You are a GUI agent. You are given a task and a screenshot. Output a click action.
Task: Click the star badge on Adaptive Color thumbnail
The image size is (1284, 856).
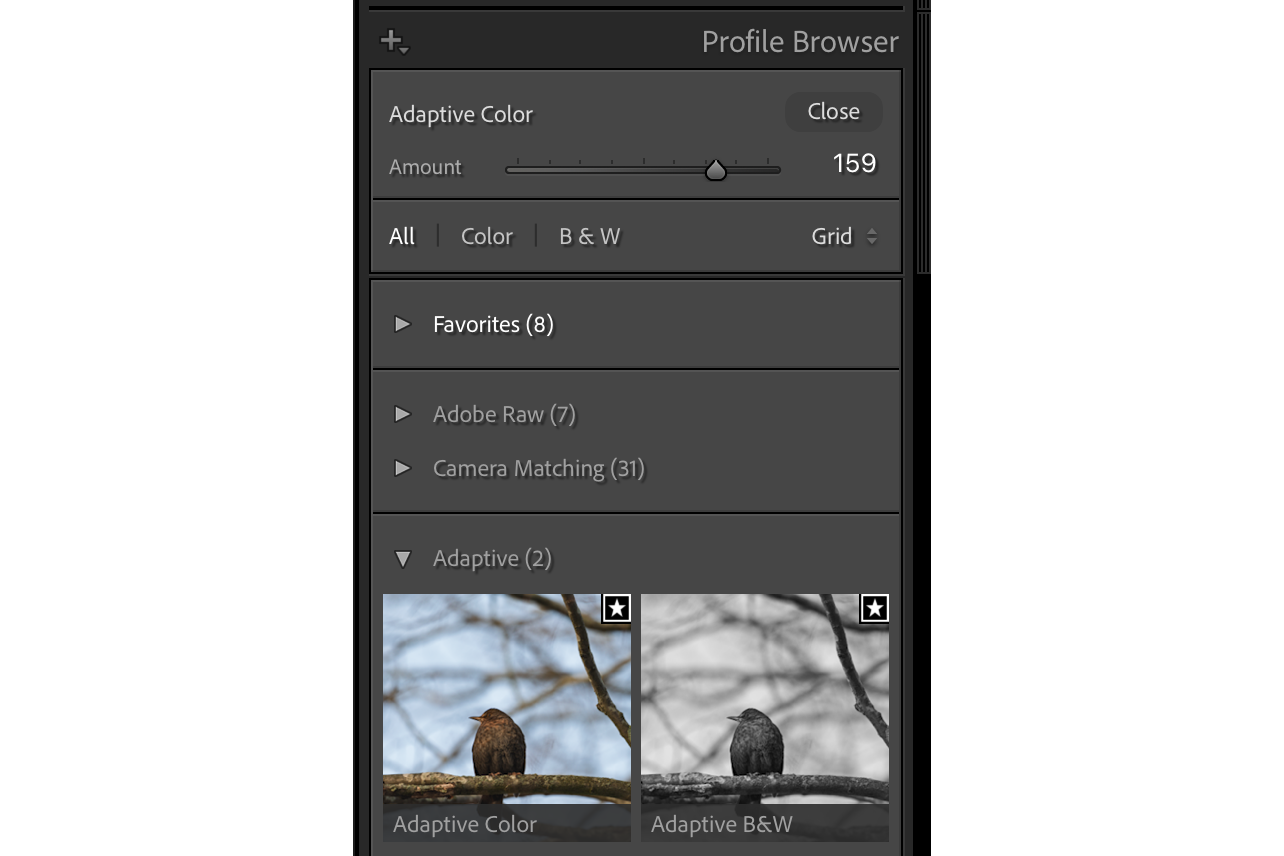[x=617, y=608]
